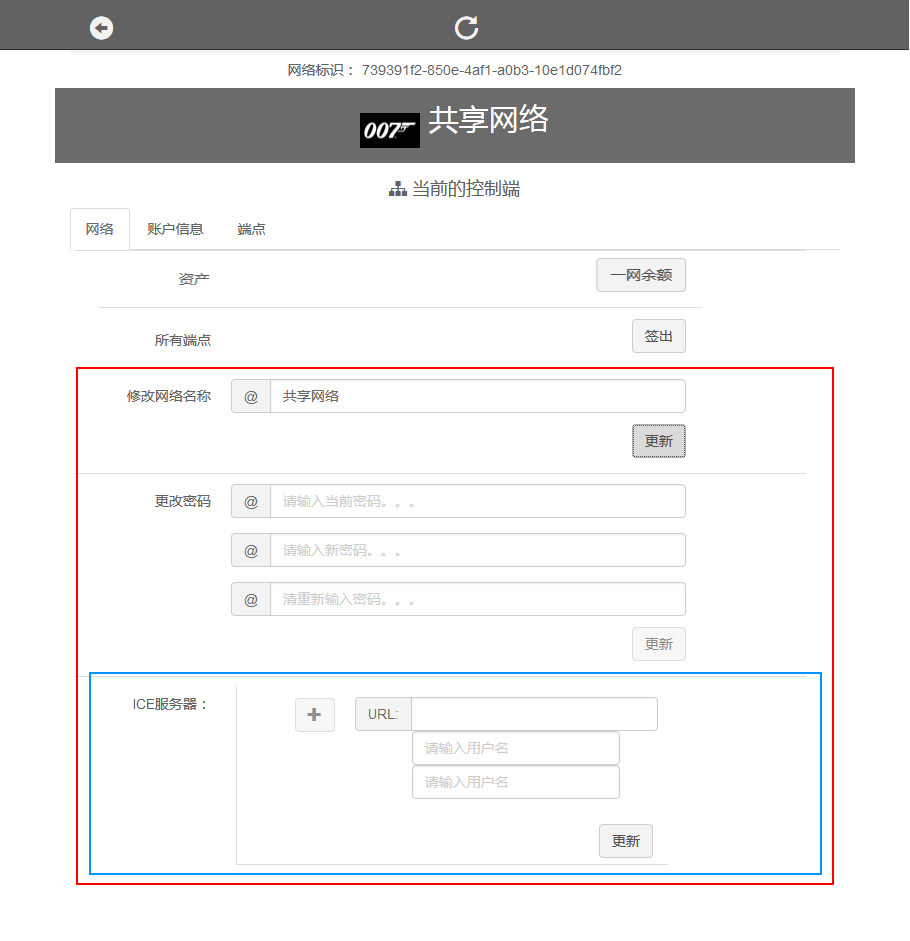The width and height of the screenshot is (910, 941).
Task: Click the back arrow icon
Action: [101, 28]
